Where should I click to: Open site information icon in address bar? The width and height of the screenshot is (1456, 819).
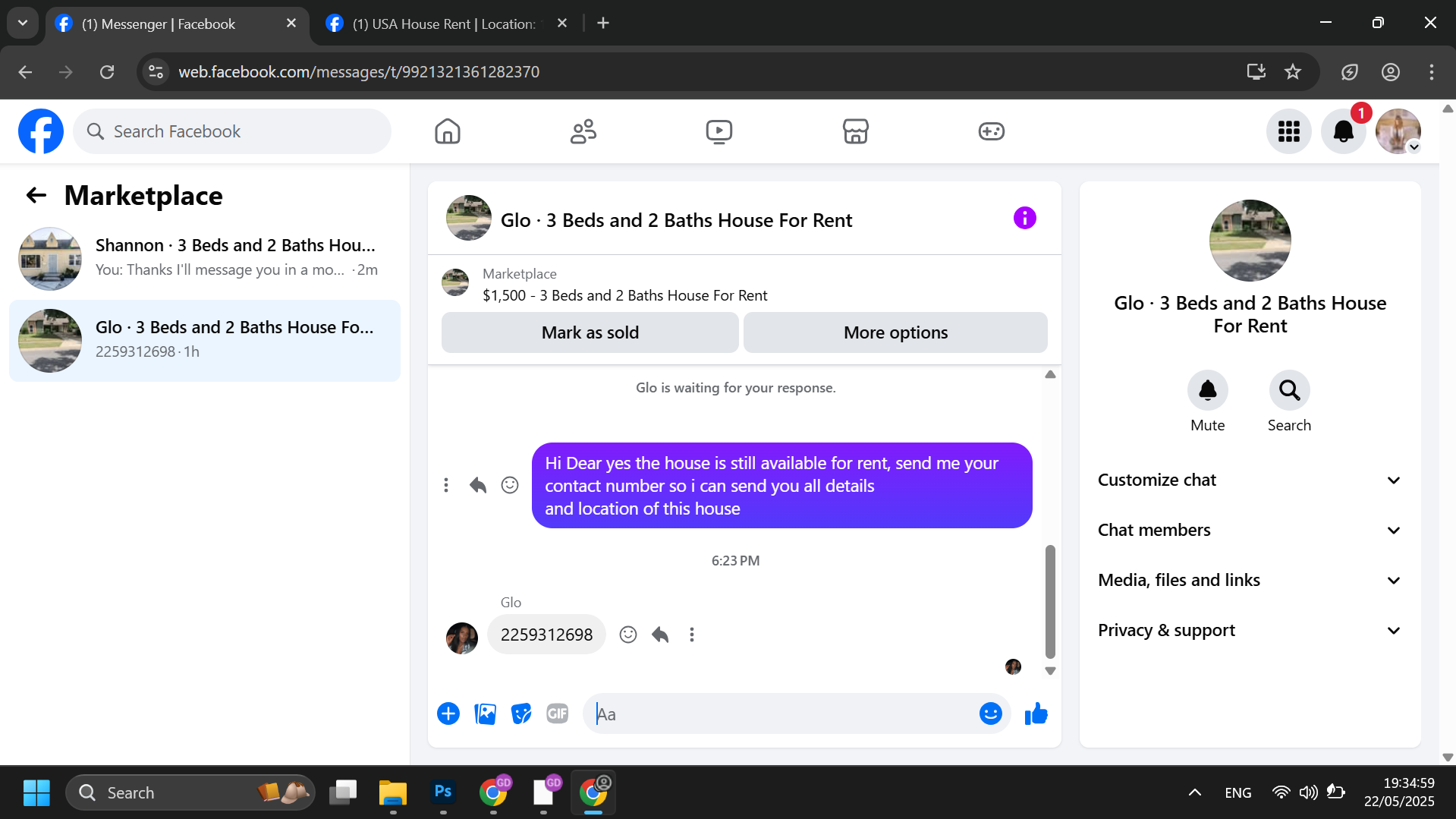coord(156,72)
